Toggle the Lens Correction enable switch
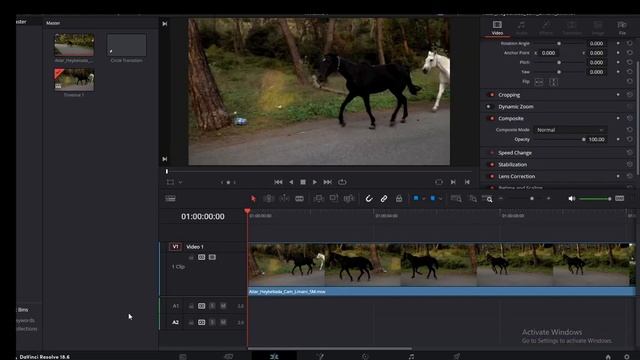Screen dimensions: 640x360 pyautogui.click(x=491, y=176)
